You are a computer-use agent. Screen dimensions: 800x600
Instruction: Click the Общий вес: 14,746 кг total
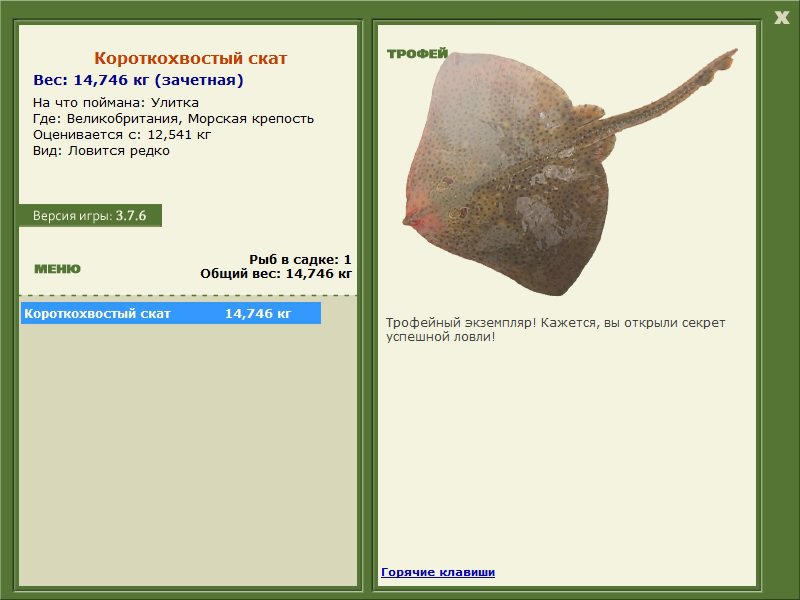276,274
